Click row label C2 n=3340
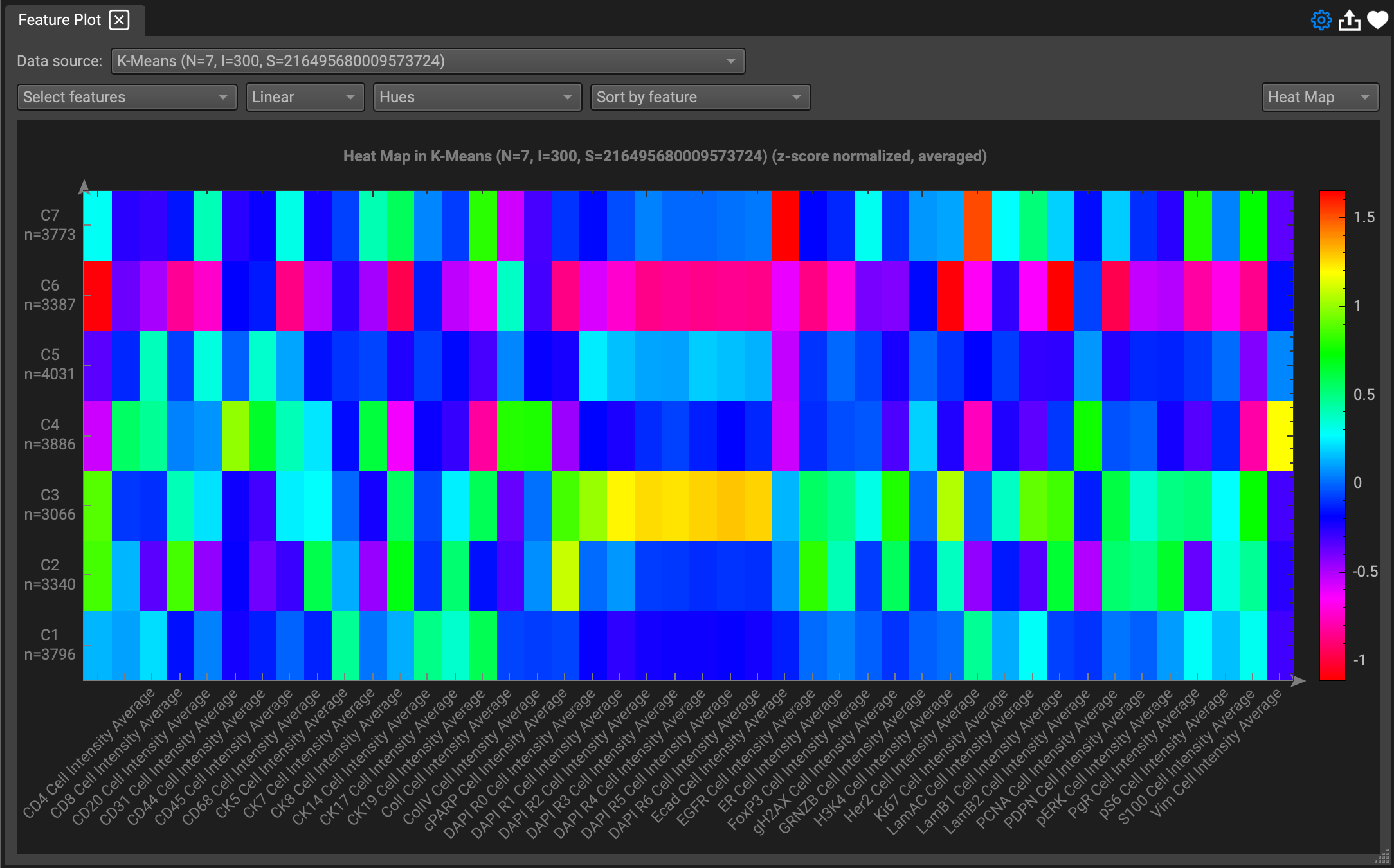Screen dimensions: 1394x868 point(50,575)
